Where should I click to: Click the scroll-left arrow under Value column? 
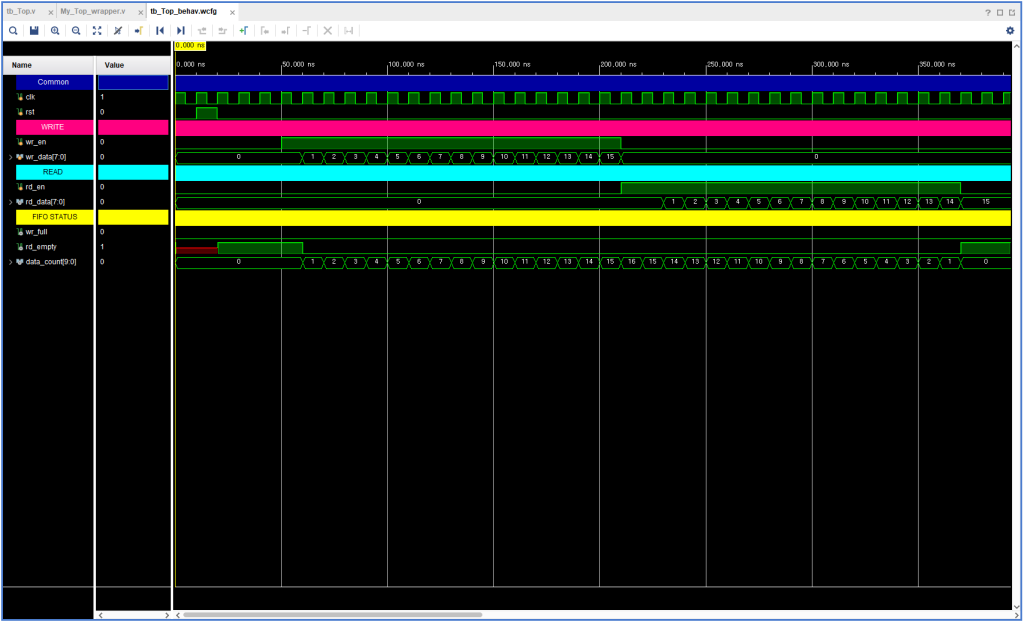pyautogui.click(x=101, y=615)
